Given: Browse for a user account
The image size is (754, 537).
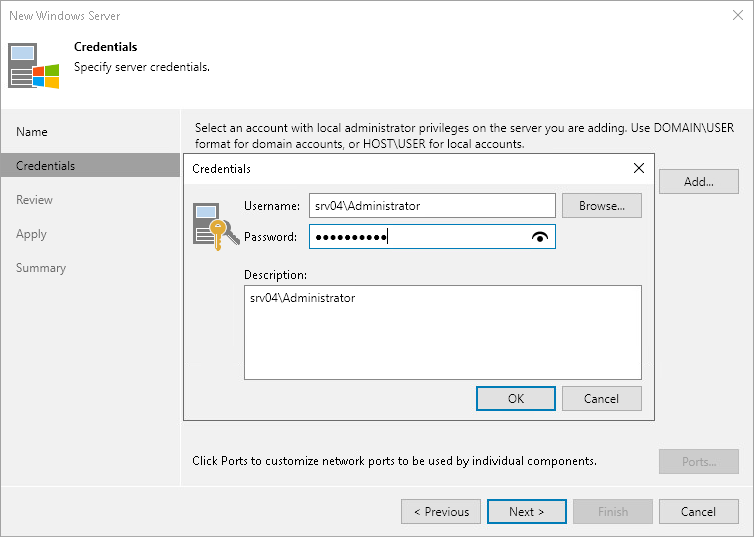Looking at the screenshot, I should pos(602,206).
